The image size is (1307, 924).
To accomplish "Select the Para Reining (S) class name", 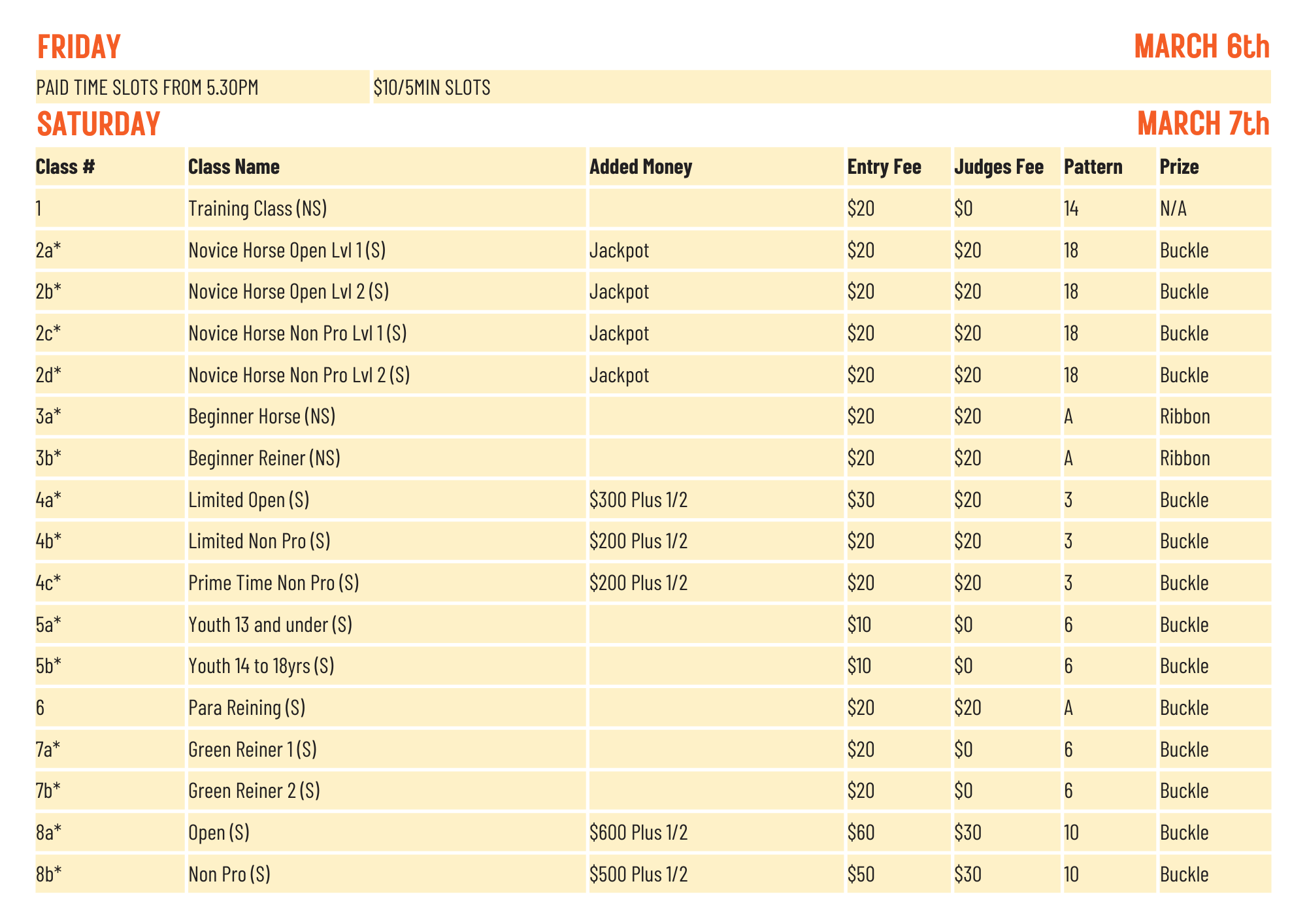I will coord(246,708).
